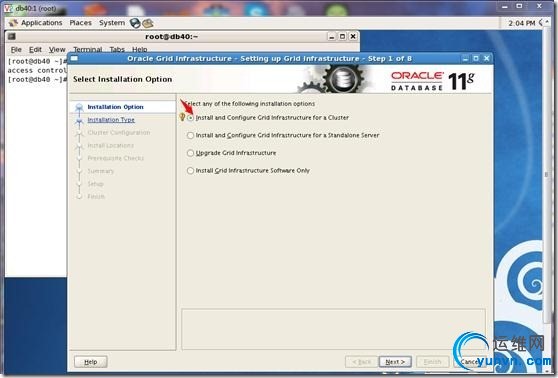The width and height of the screenshot is (558, 378).
Task: Open the Applications menu in GNOME panel
Action: [42, 23]
